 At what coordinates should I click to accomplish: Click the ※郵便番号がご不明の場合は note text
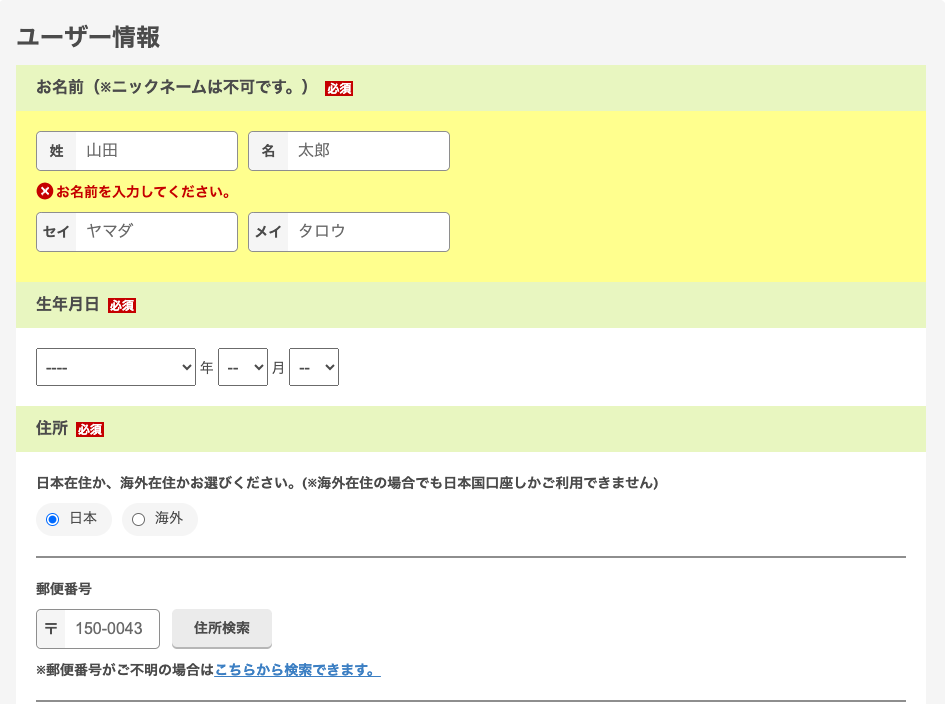pyautogui.click(x=125, y=670)
